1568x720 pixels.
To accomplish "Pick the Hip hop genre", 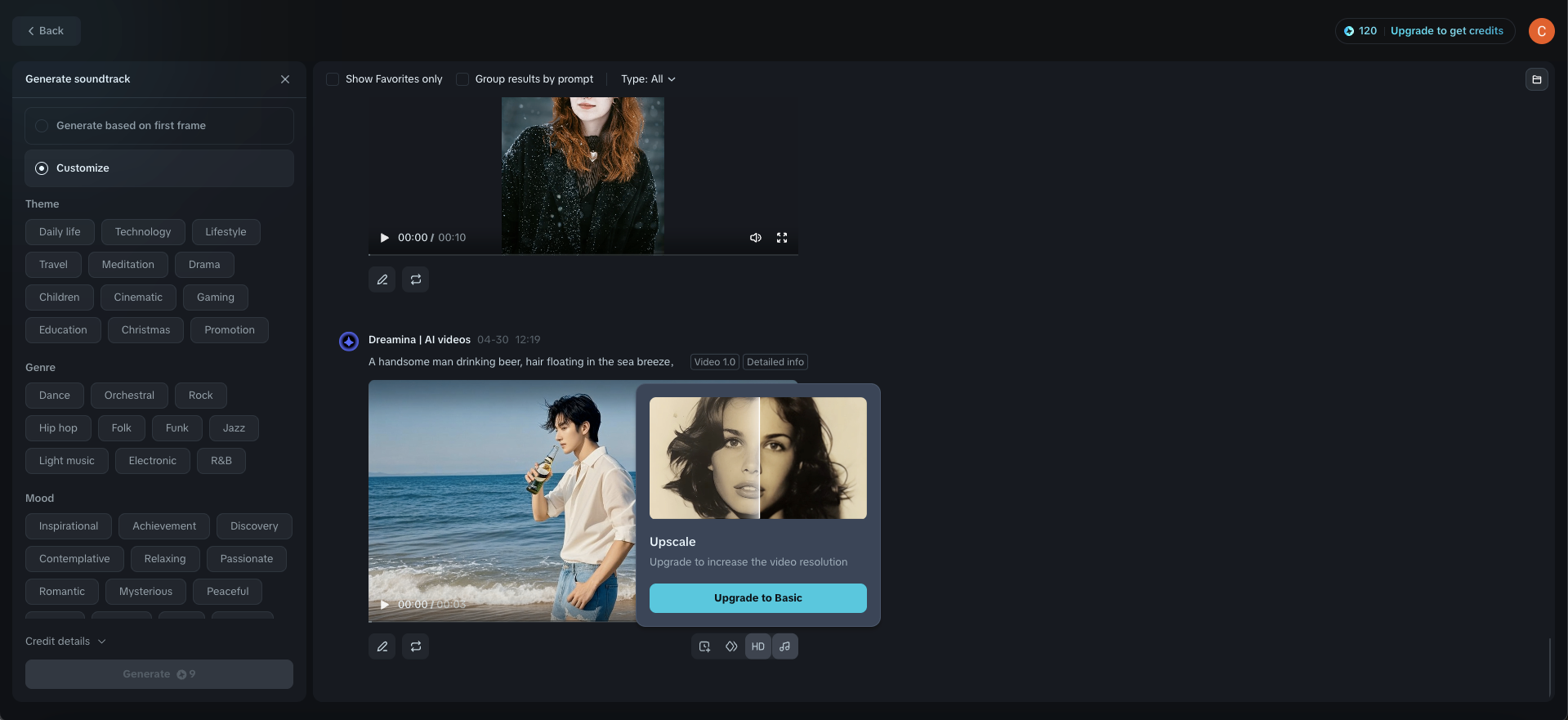I will coord(58,428).
